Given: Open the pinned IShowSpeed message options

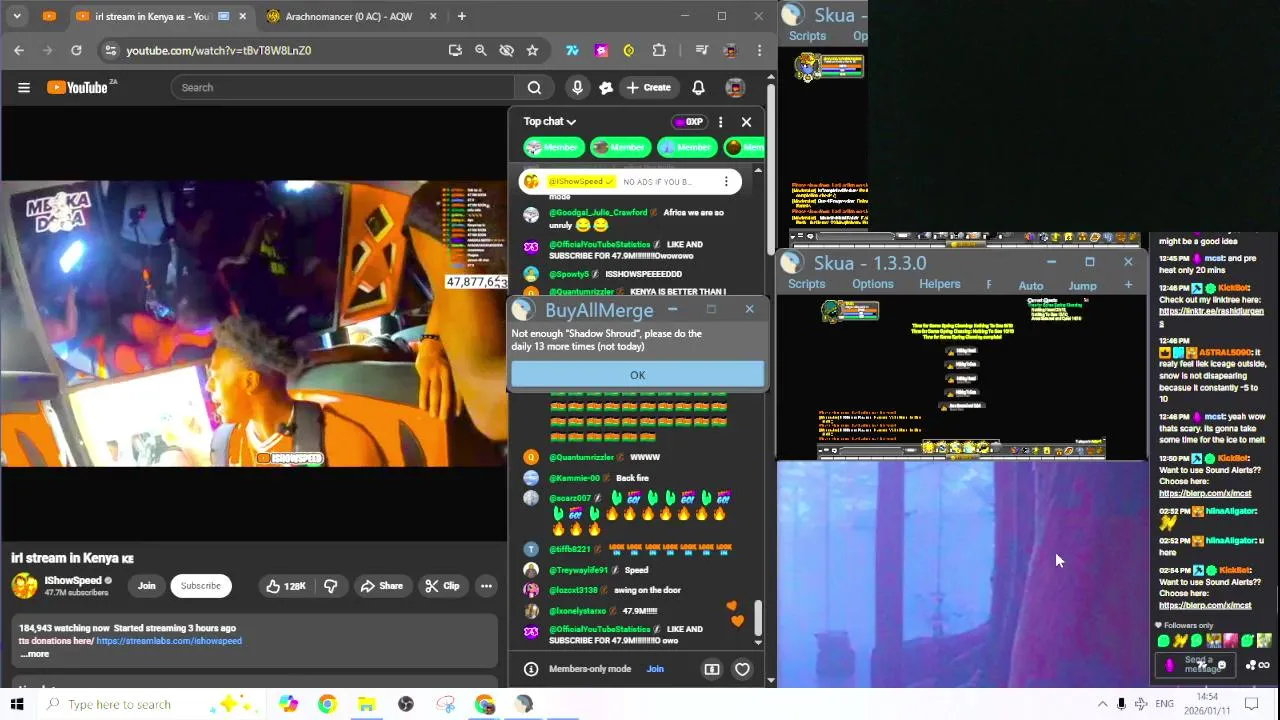Looking at the screenshot, I should (726, 182).
